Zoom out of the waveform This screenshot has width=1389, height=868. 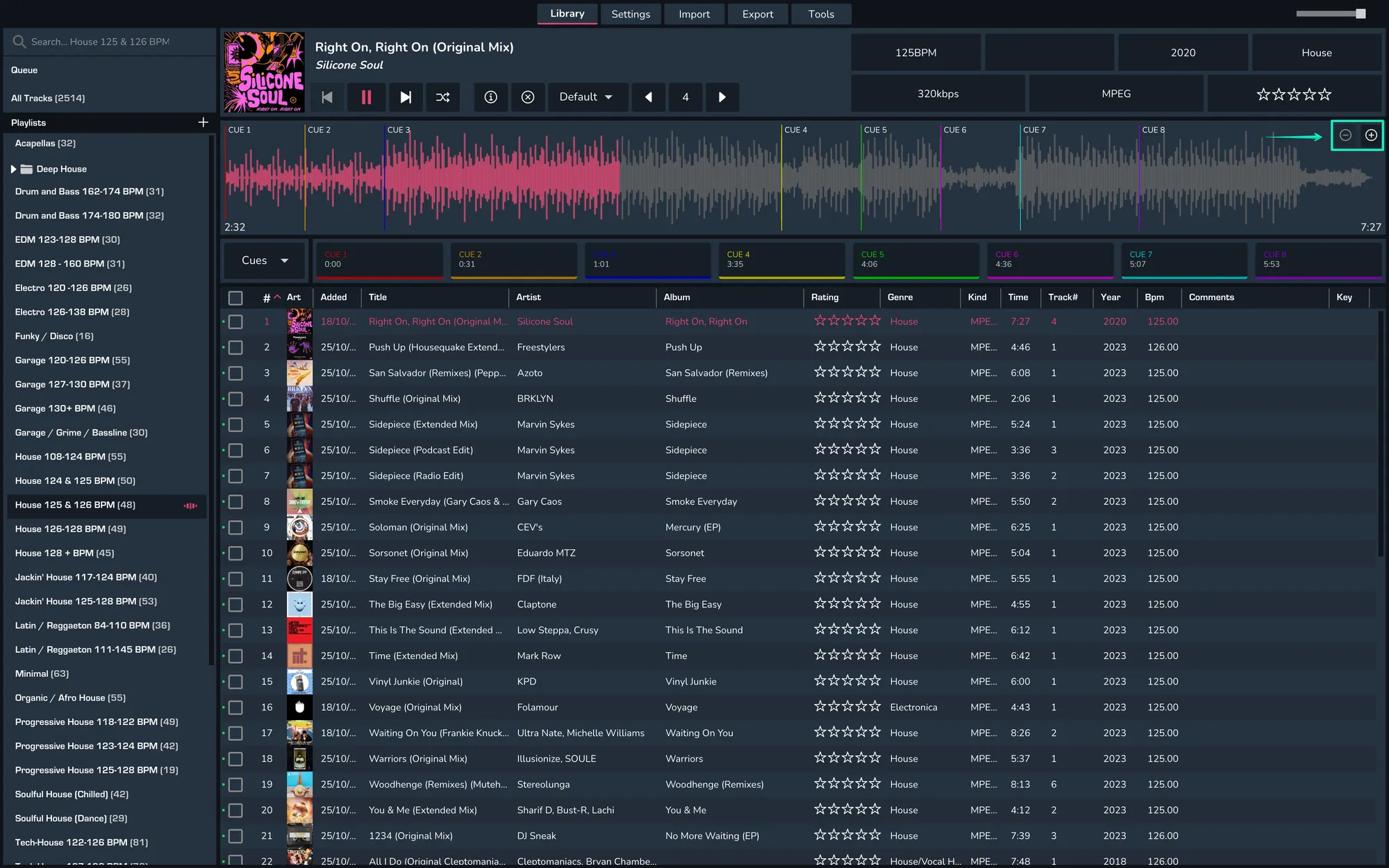[x=1345, y=135]
